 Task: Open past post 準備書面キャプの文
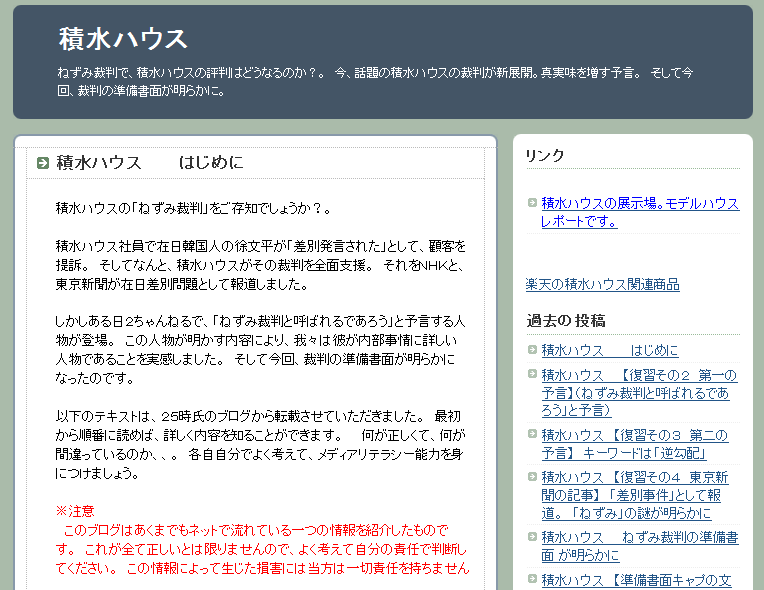click(636, 580)
